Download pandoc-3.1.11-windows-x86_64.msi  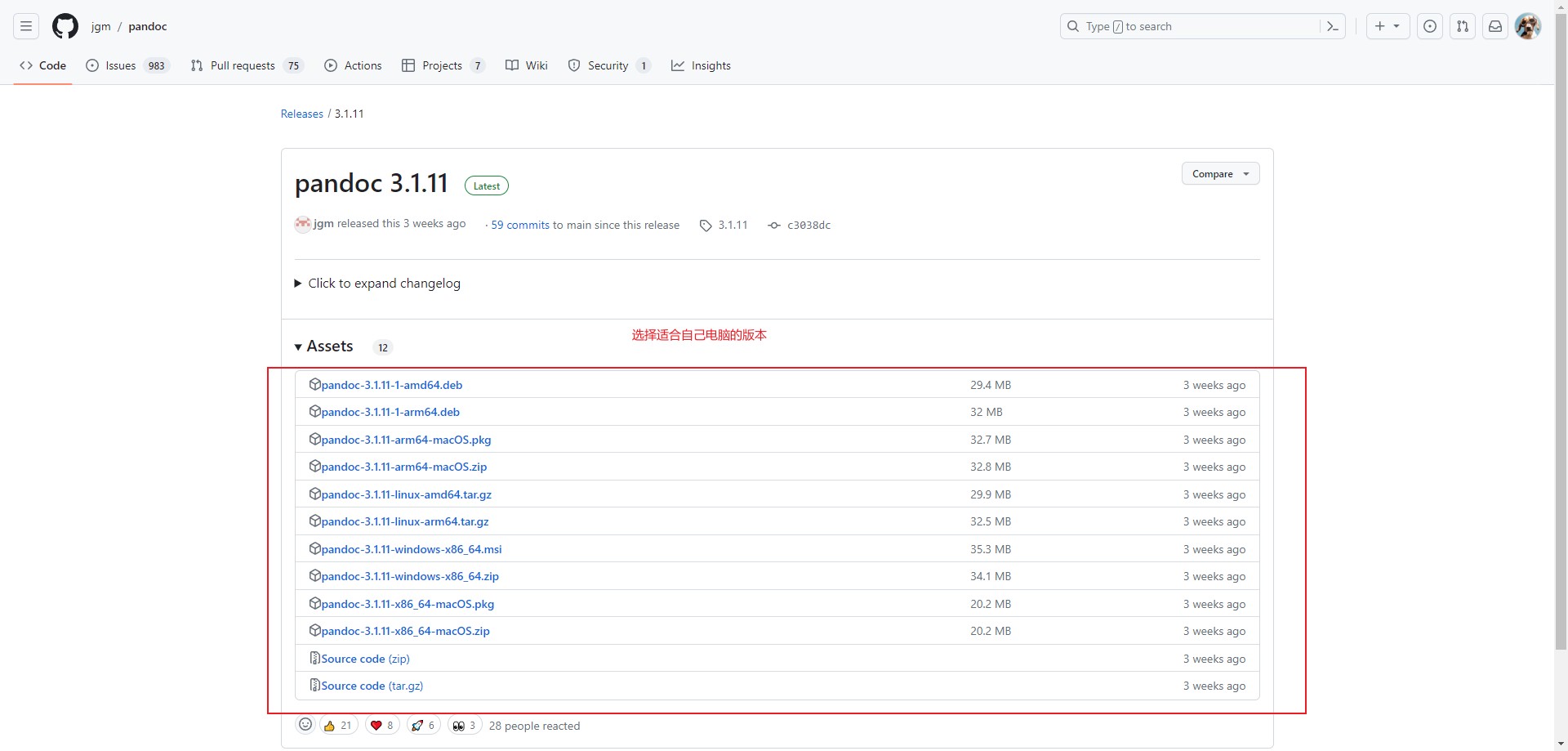(x=411, y=549)
